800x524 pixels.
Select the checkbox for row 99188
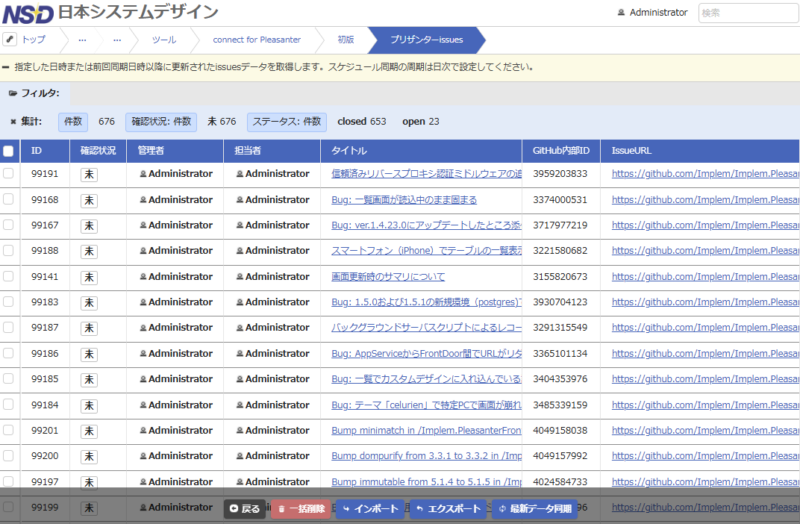coord(9,251)
